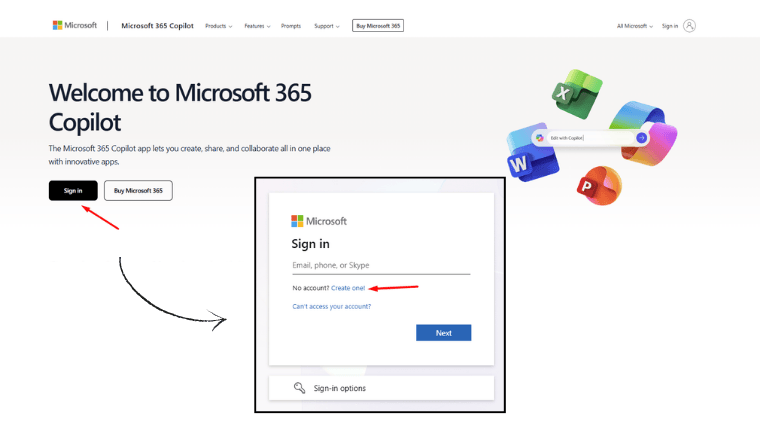Open Can't access your account link

click(332, 306)
